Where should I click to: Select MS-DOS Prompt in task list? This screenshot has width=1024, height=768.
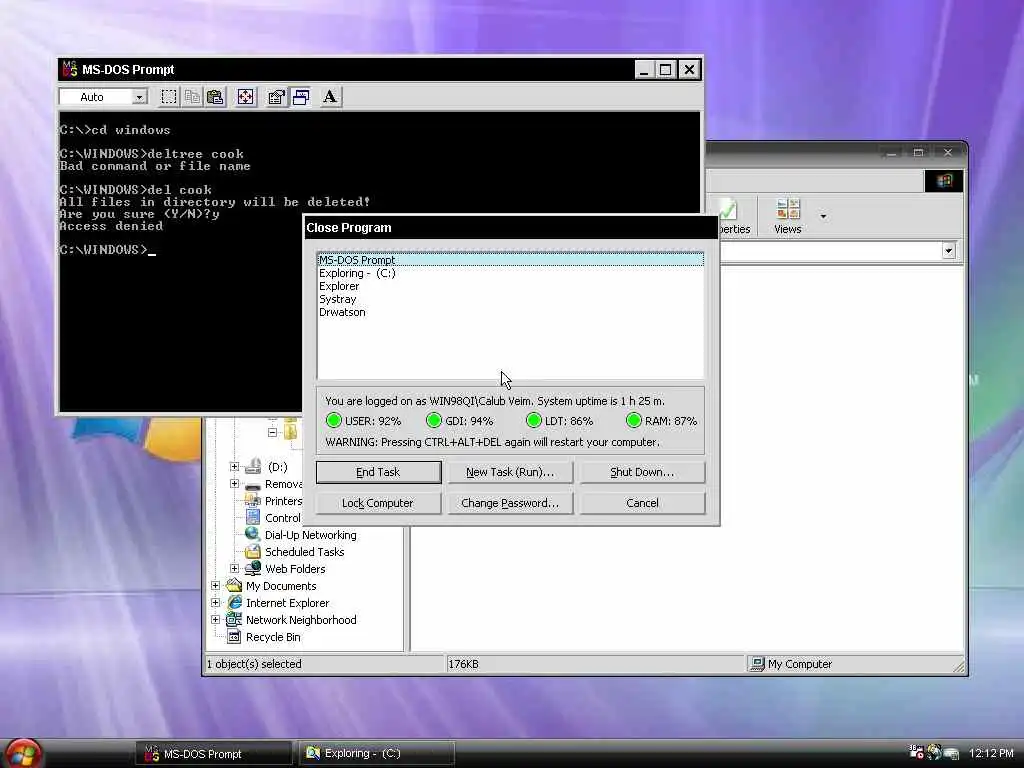pos(510,260)
